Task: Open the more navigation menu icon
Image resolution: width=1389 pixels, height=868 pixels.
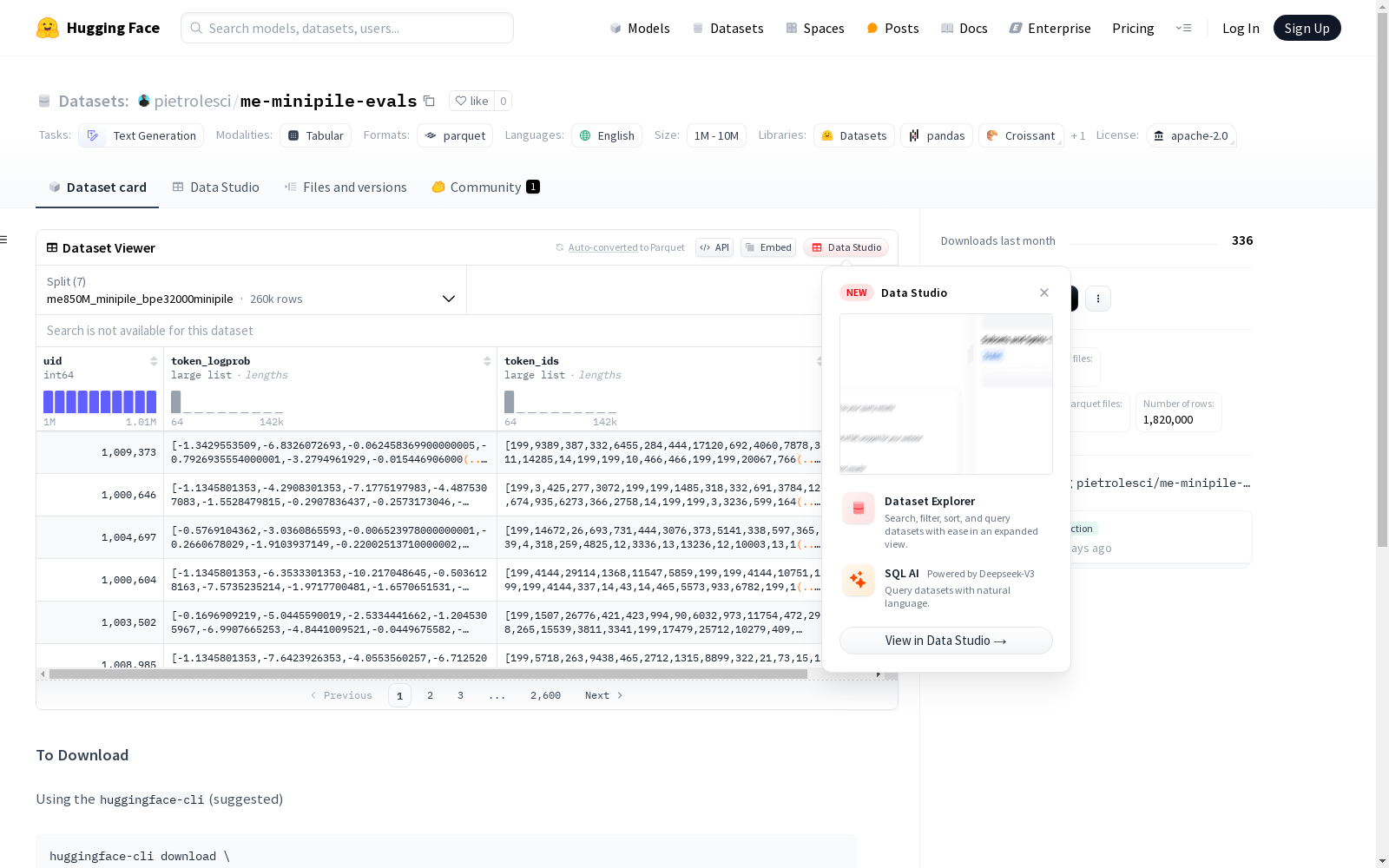Action: pyautogui.click(x=1183, y=28)
